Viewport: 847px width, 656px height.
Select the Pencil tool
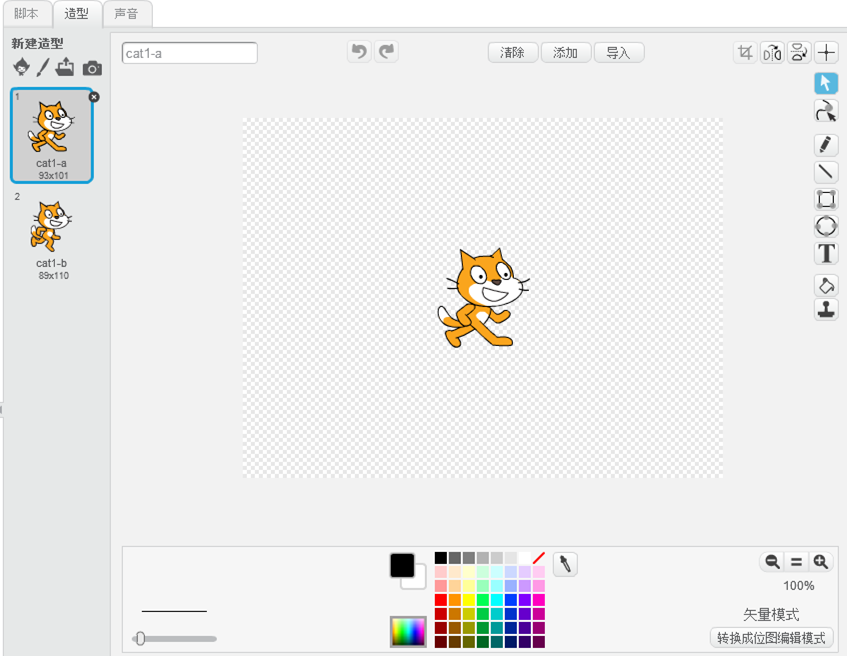pos(826,145)
